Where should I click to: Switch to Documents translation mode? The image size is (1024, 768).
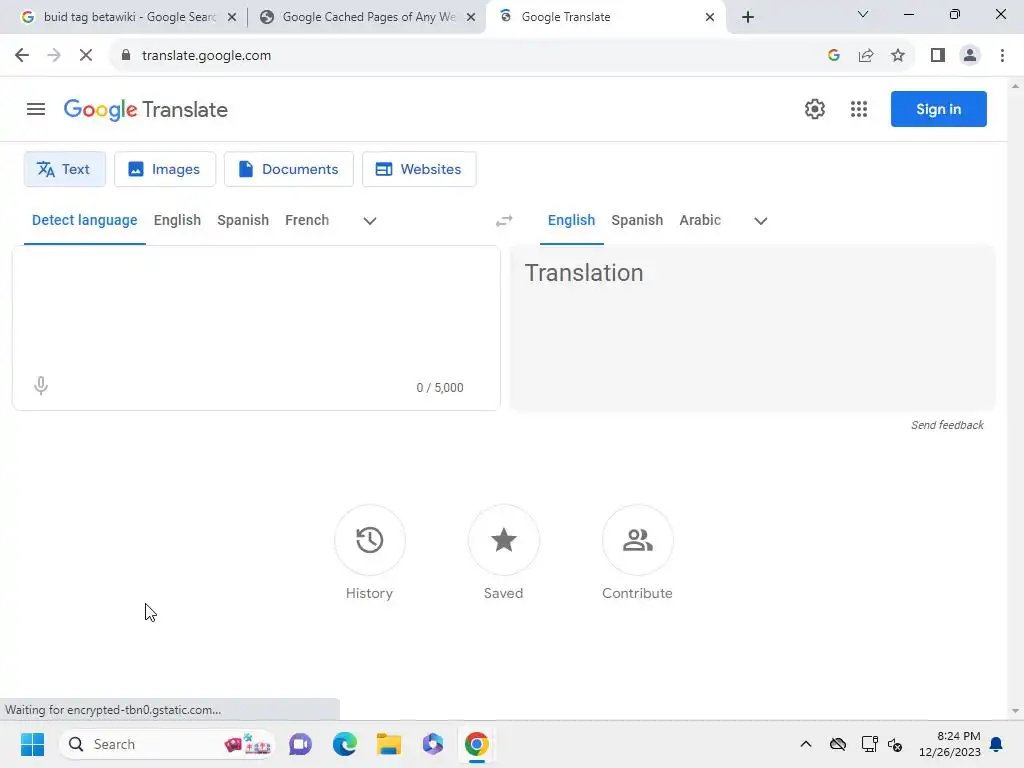coord(289,169)
